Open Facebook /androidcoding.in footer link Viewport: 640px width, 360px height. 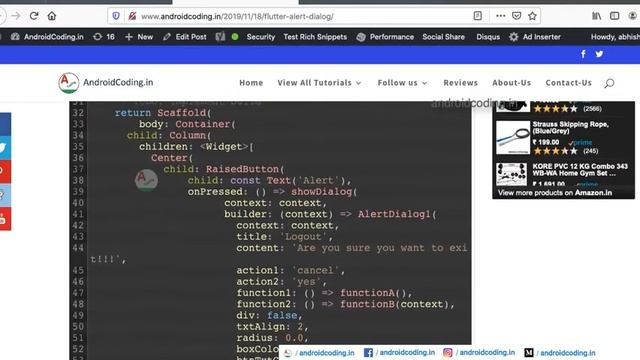pyautogui.click(x=399, y=353)
